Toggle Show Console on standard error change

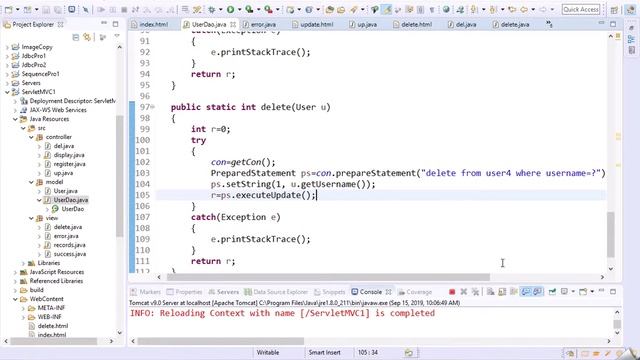[x=538, y=291]
